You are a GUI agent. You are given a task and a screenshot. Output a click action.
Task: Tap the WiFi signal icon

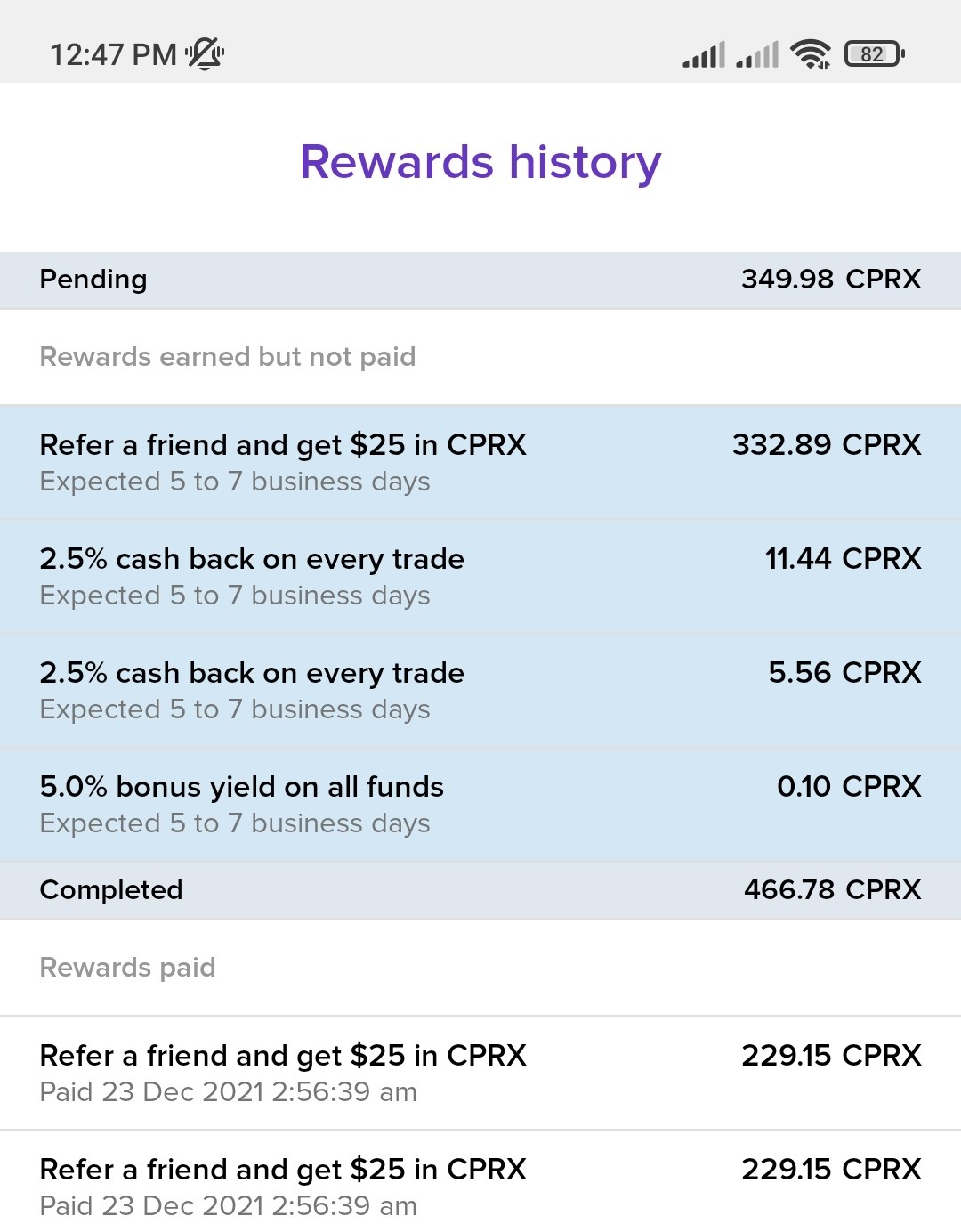pyautogui.click(x=810, y=54)
